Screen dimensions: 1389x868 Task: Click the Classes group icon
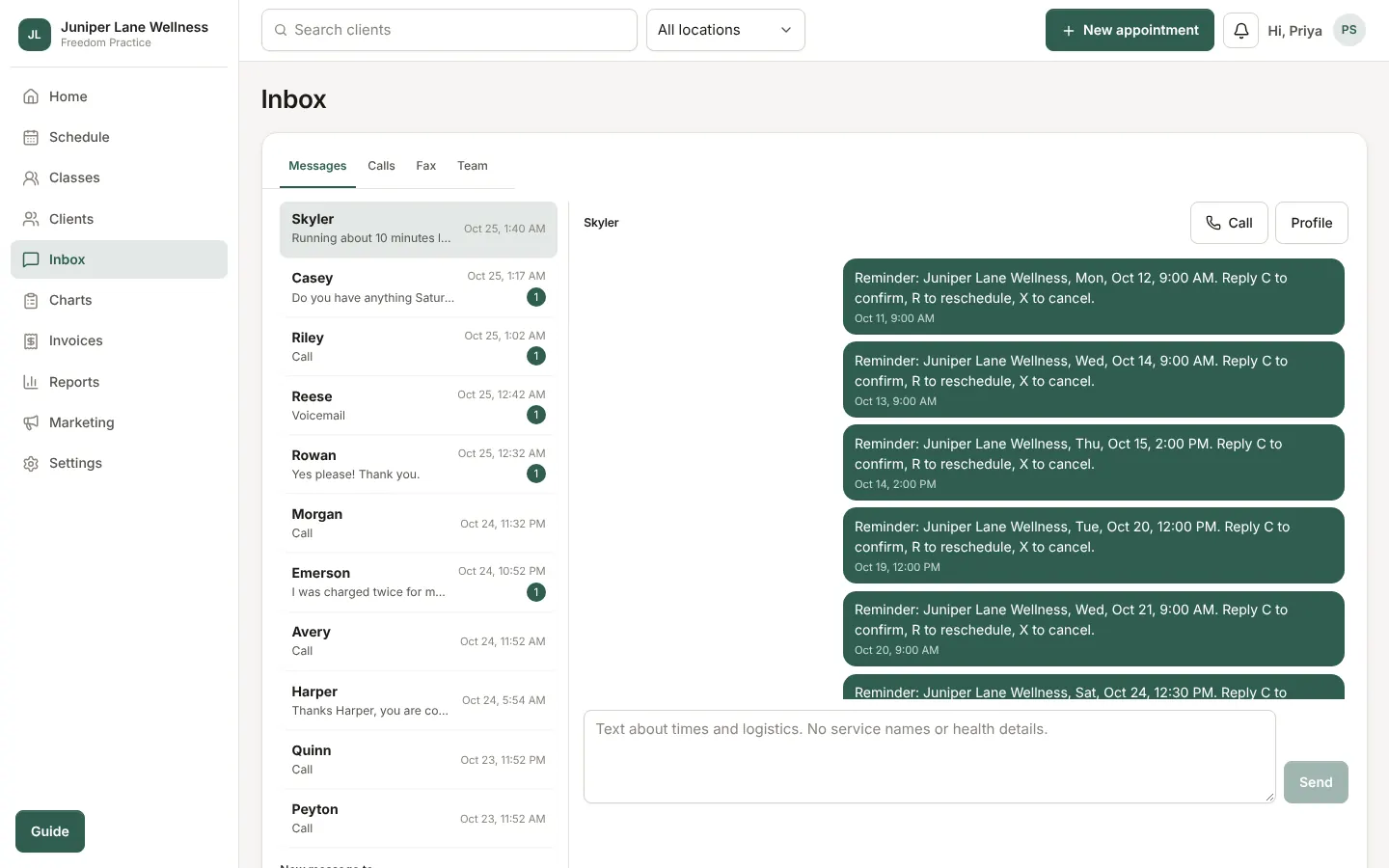click(31, 177)
